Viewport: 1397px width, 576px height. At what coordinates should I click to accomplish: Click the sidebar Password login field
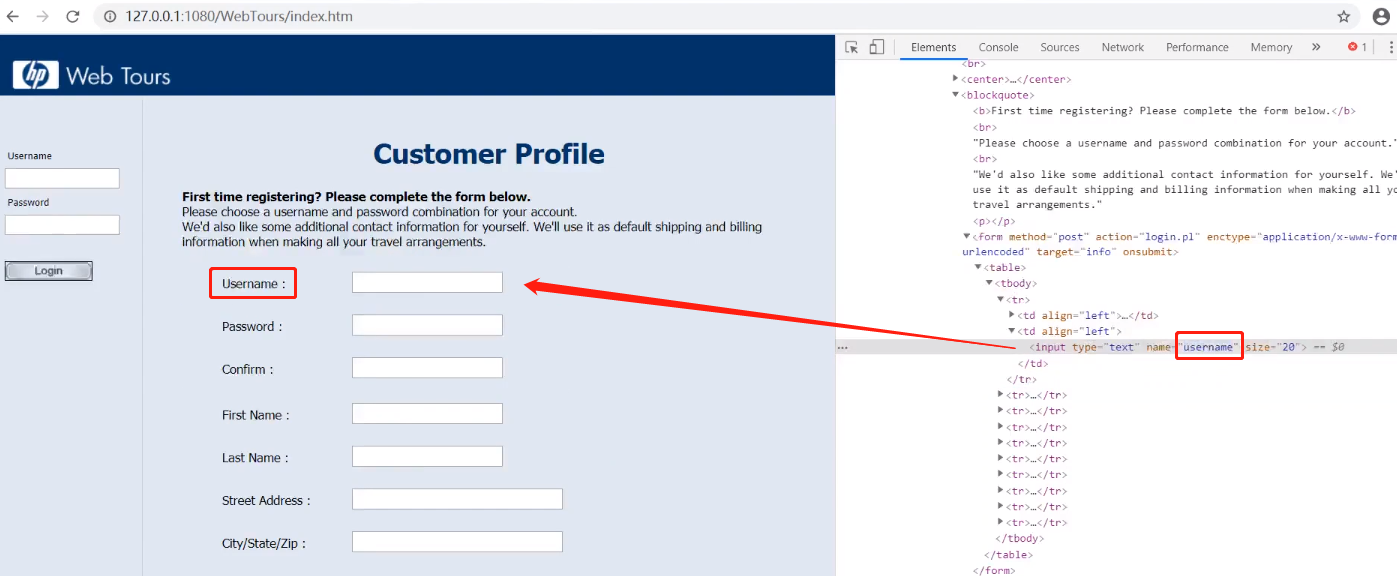click(62, 225)
